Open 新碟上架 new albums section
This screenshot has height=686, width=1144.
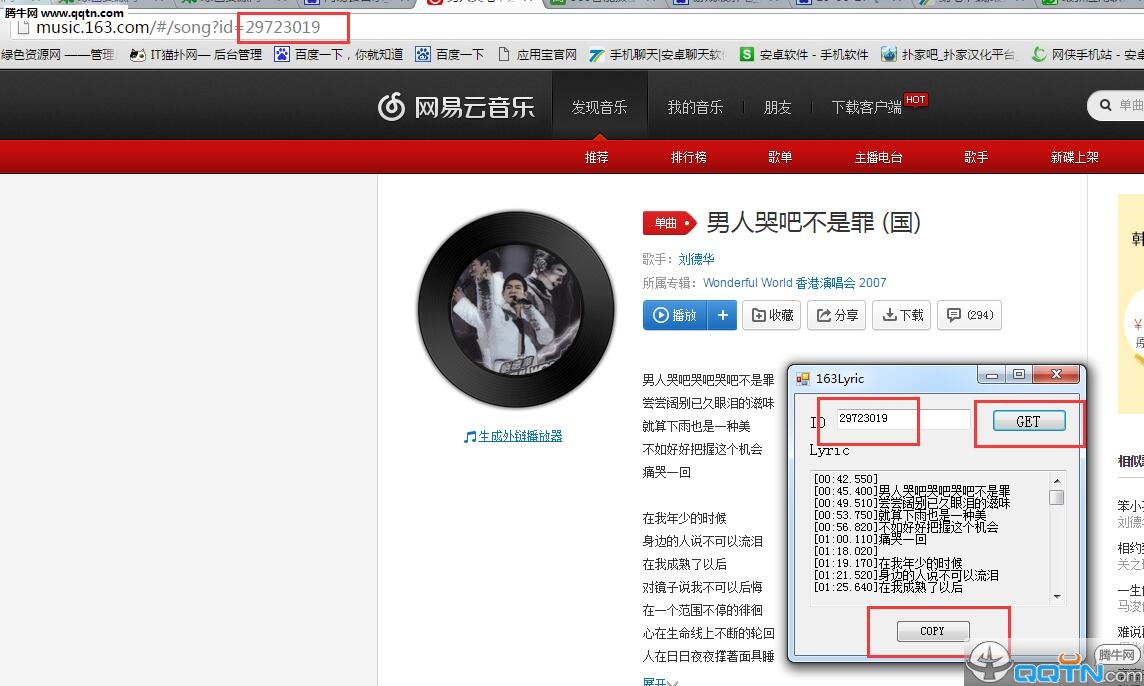coord(1075,157)
